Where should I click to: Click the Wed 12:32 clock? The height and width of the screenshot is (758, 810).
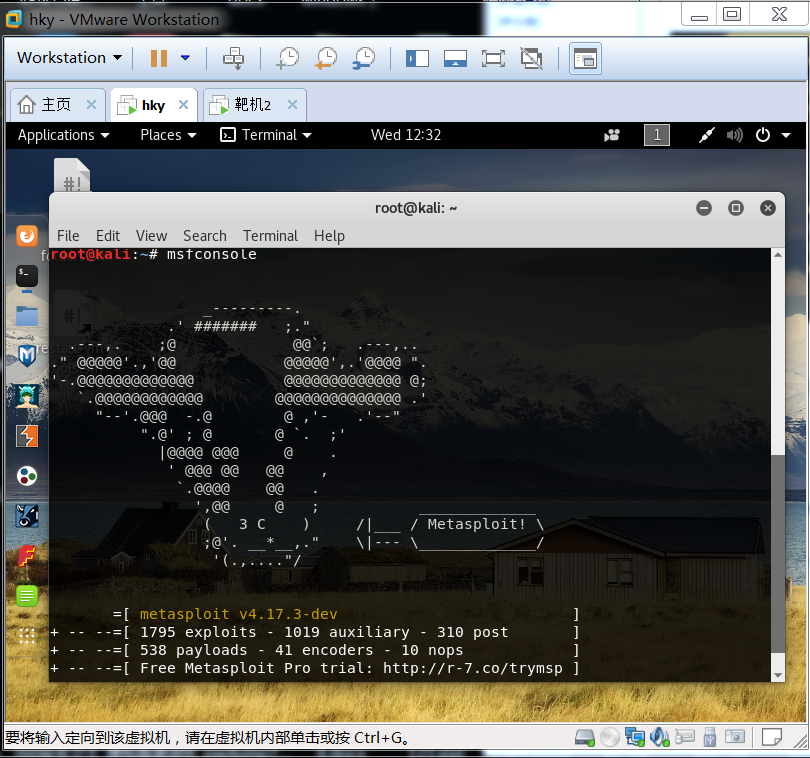406,135
